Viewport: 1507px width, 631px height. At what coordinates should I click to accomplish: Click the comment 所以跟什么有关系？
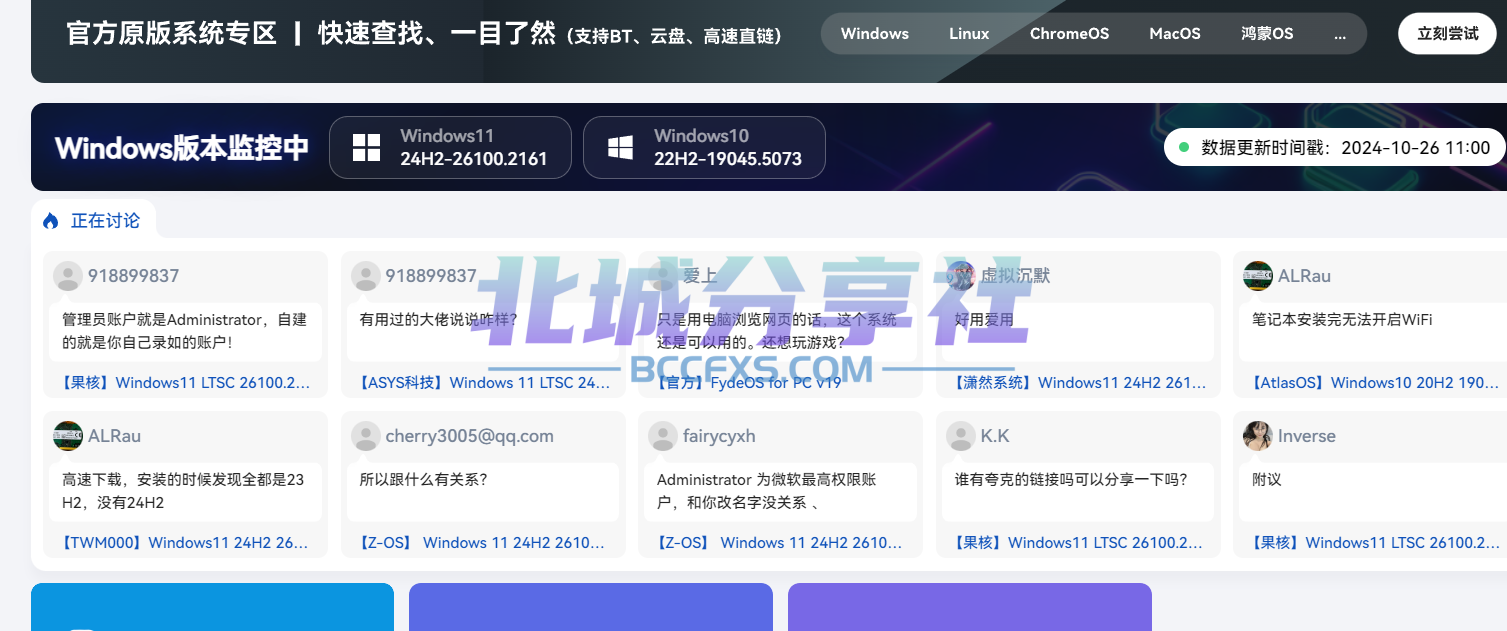[x=423, y=480]
